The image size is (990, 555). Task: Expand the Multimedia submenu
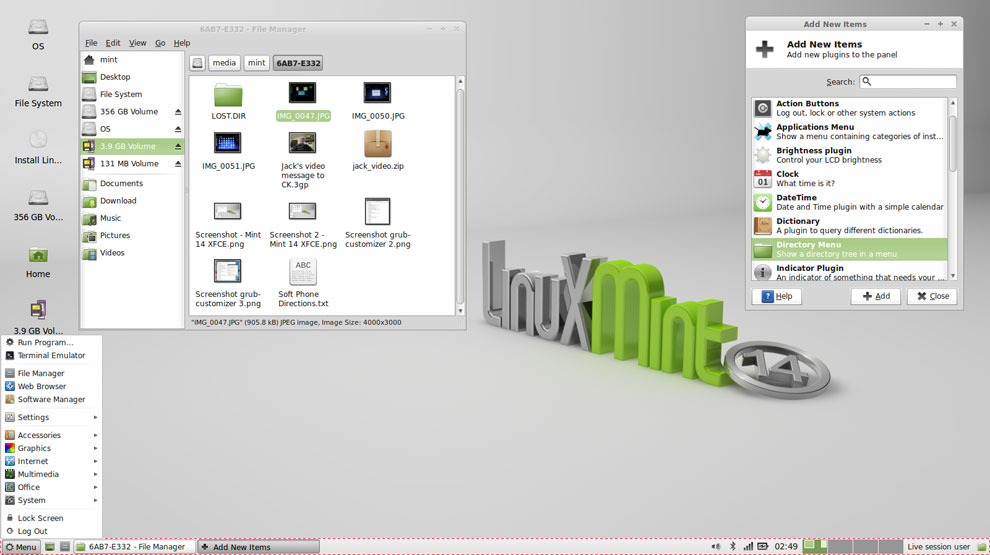point(52,474)
